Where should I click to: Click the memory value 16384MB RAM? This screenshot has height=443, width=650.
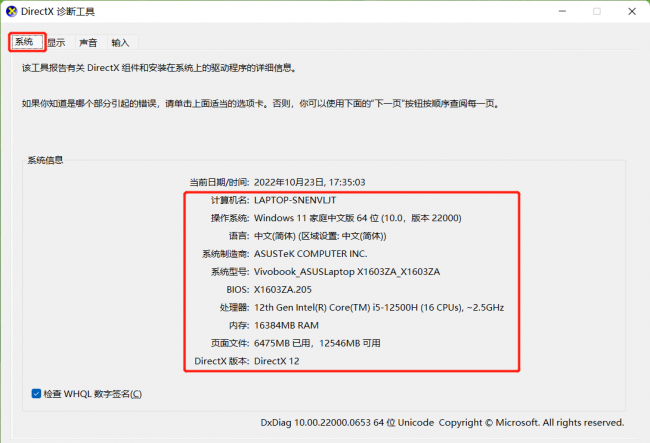(286, 325)
